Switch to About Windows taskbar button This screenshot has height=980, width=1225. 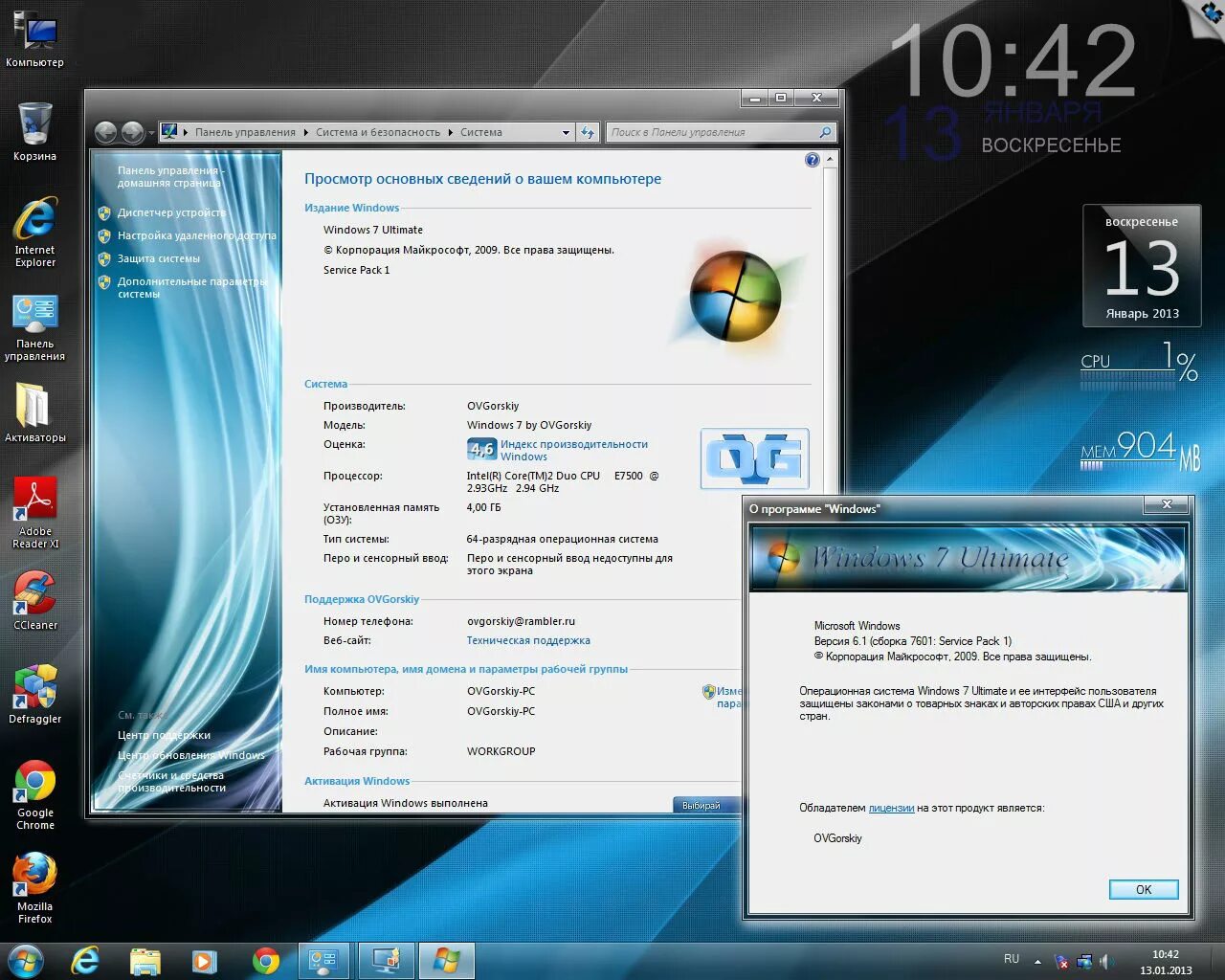pyautogui.click(x=447, y=960)
